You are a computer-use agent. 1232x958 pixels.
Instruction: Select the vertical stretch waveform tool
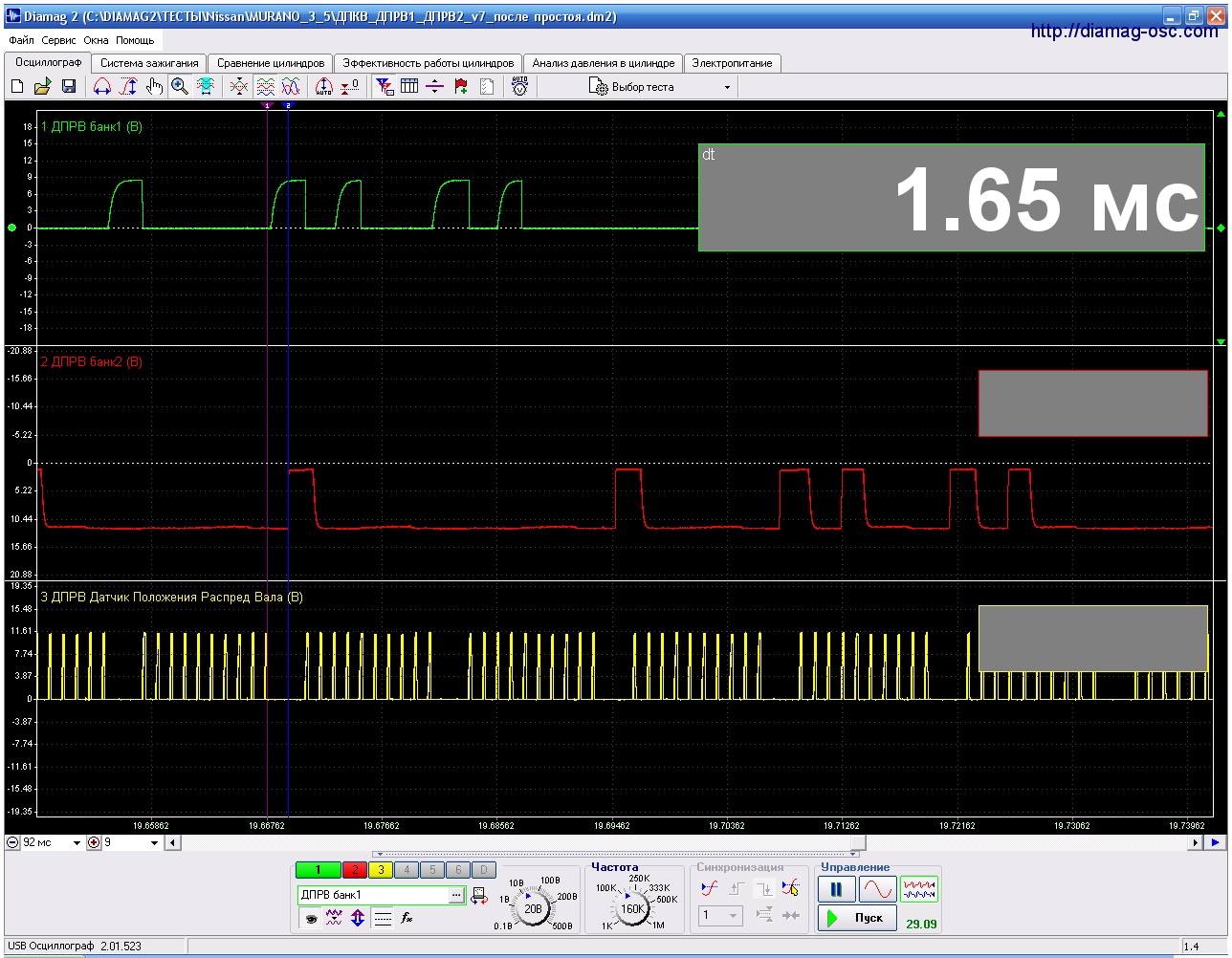click(x=128, y=87)
